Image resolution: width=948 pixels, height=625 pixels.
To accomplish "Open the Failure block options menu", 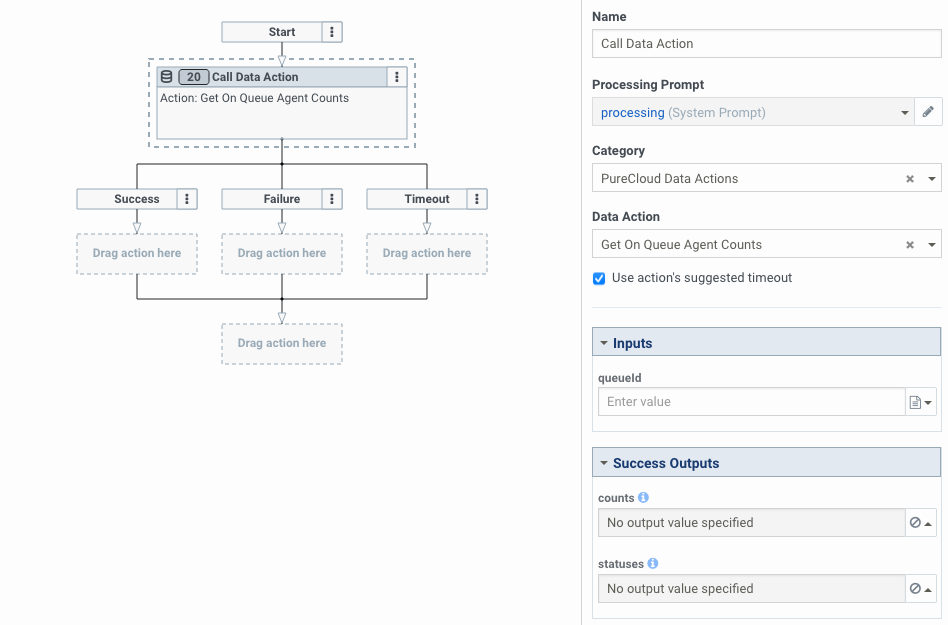I will pyautogui.click(x=331, y=198).
